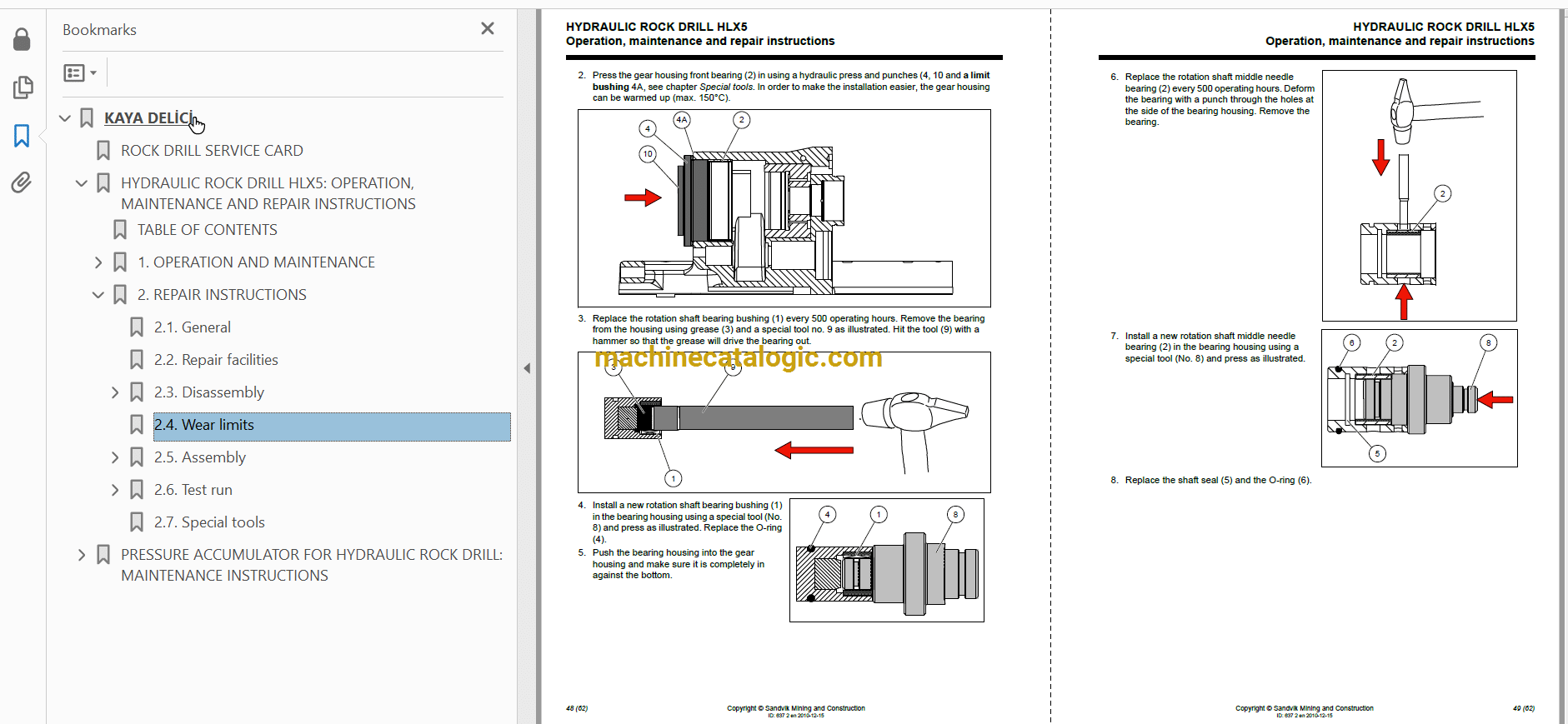Open the attachments paperclip panel
Viewport: 1568px width, 724px height.
(23, 182)
